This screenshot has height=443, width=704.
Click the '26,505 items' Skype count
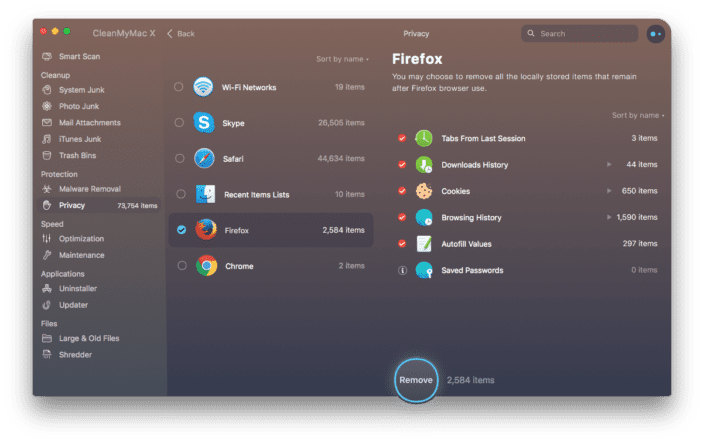341,123
